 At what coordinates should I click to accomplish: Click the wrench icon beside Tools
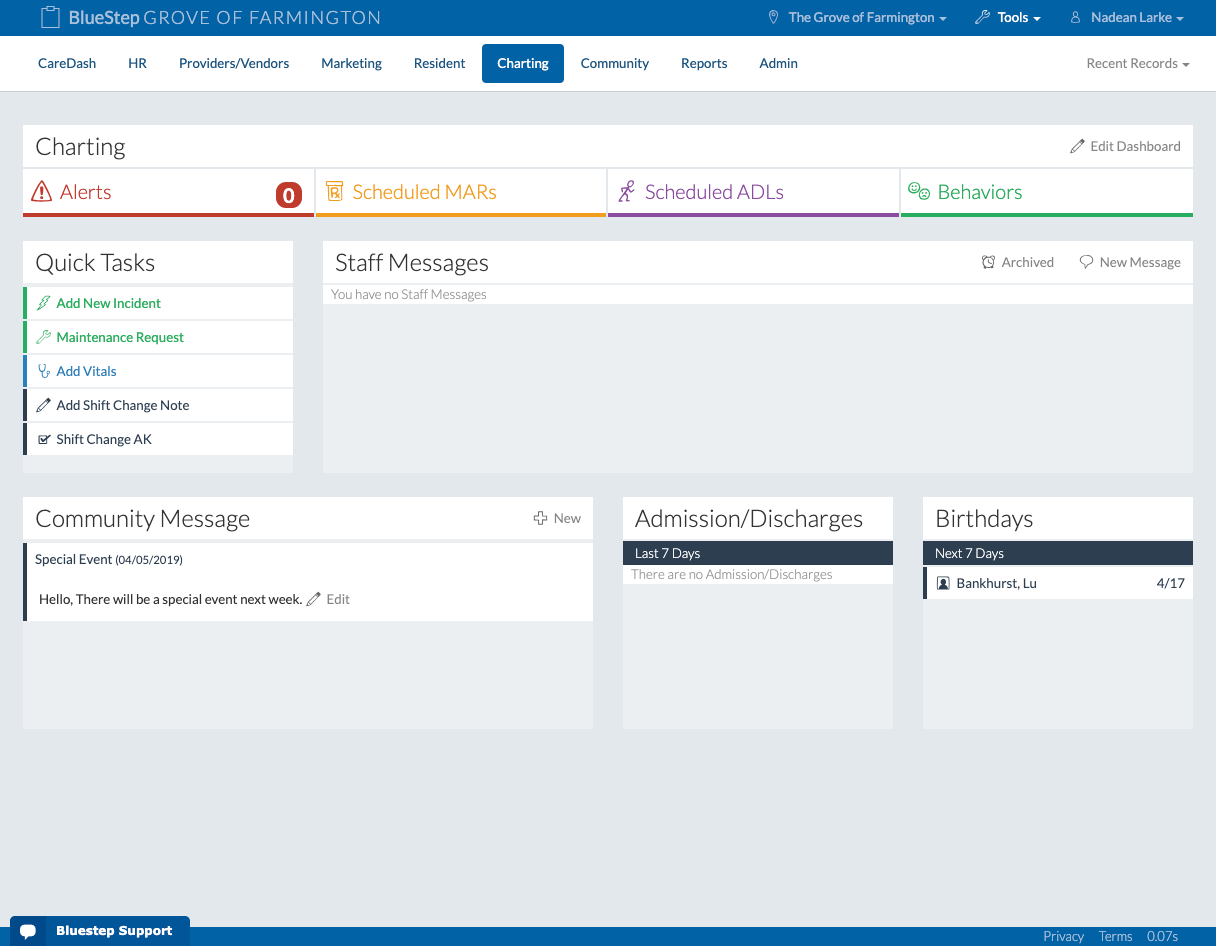(982, 18)
